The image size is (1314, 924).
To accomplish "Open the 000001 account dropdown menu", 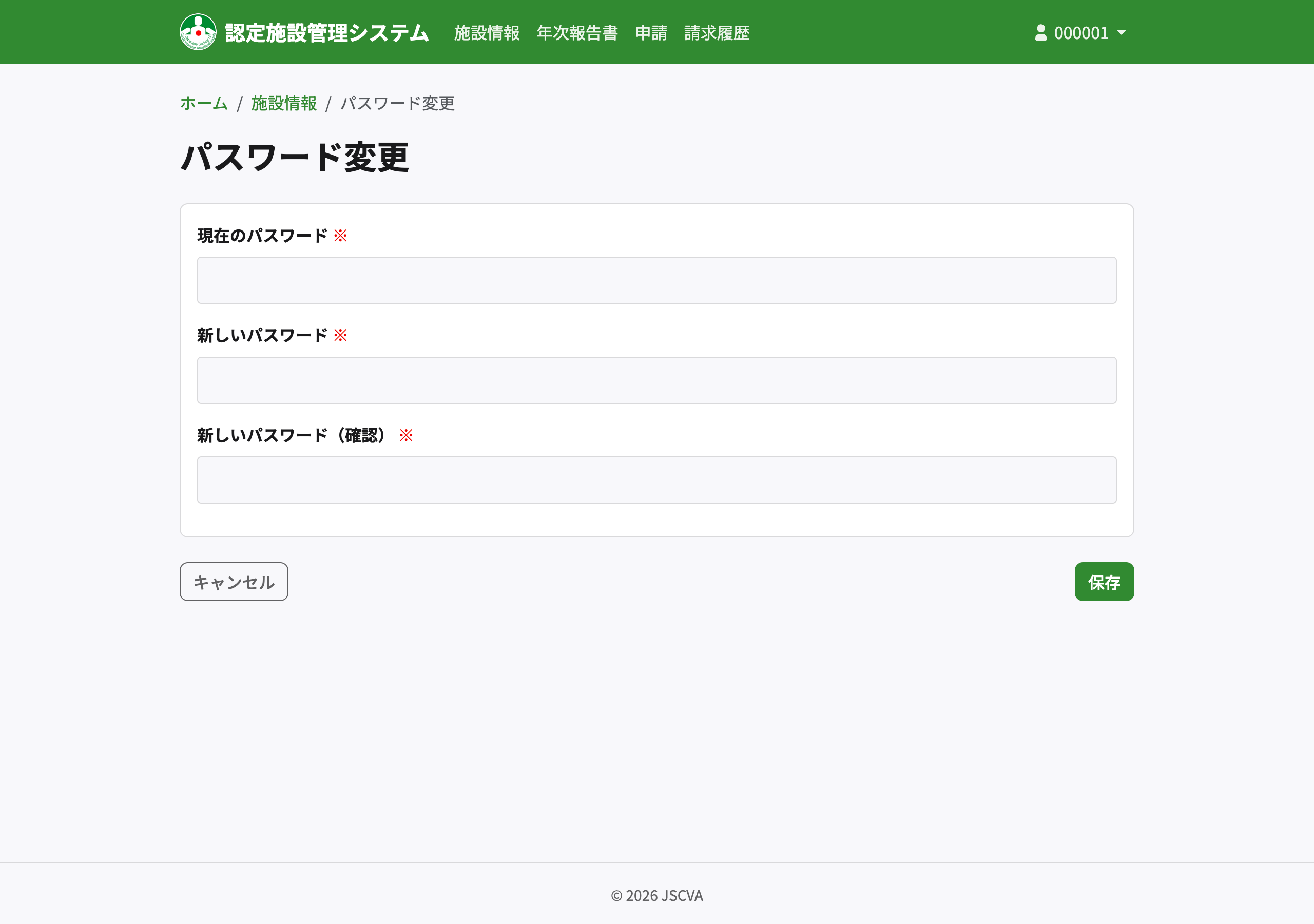I will (1081, 33).
